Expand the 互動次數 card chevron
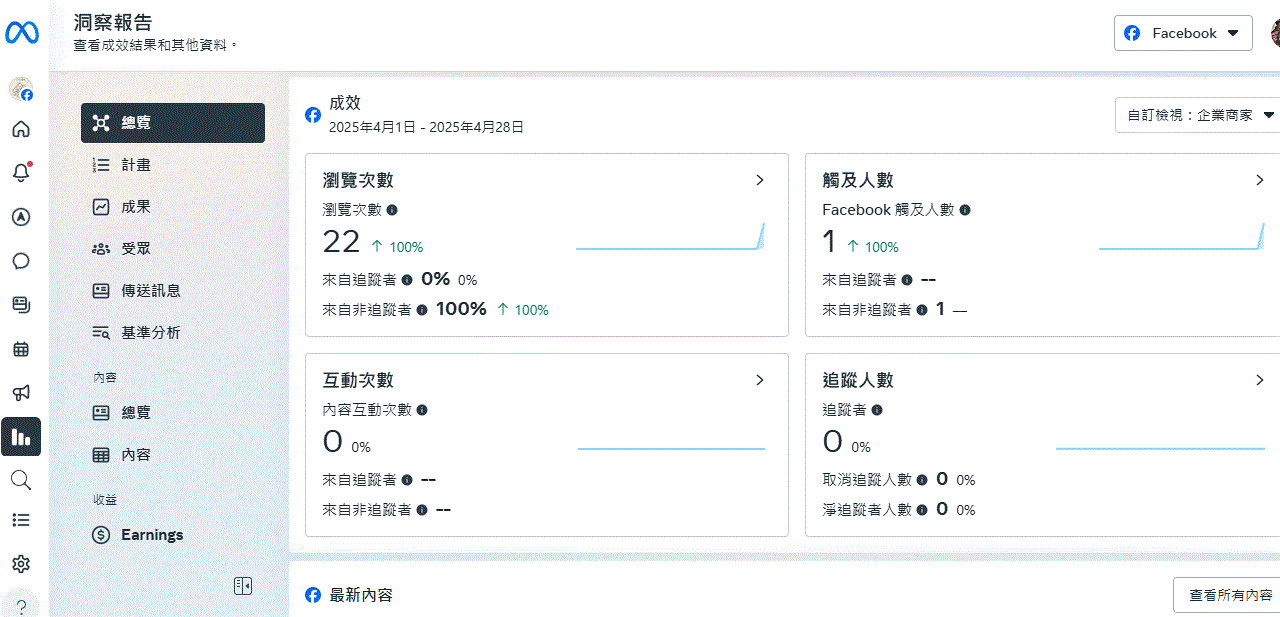Image resolution: width=1280 pixels, height=617 pixels. [x=760, y=380]
